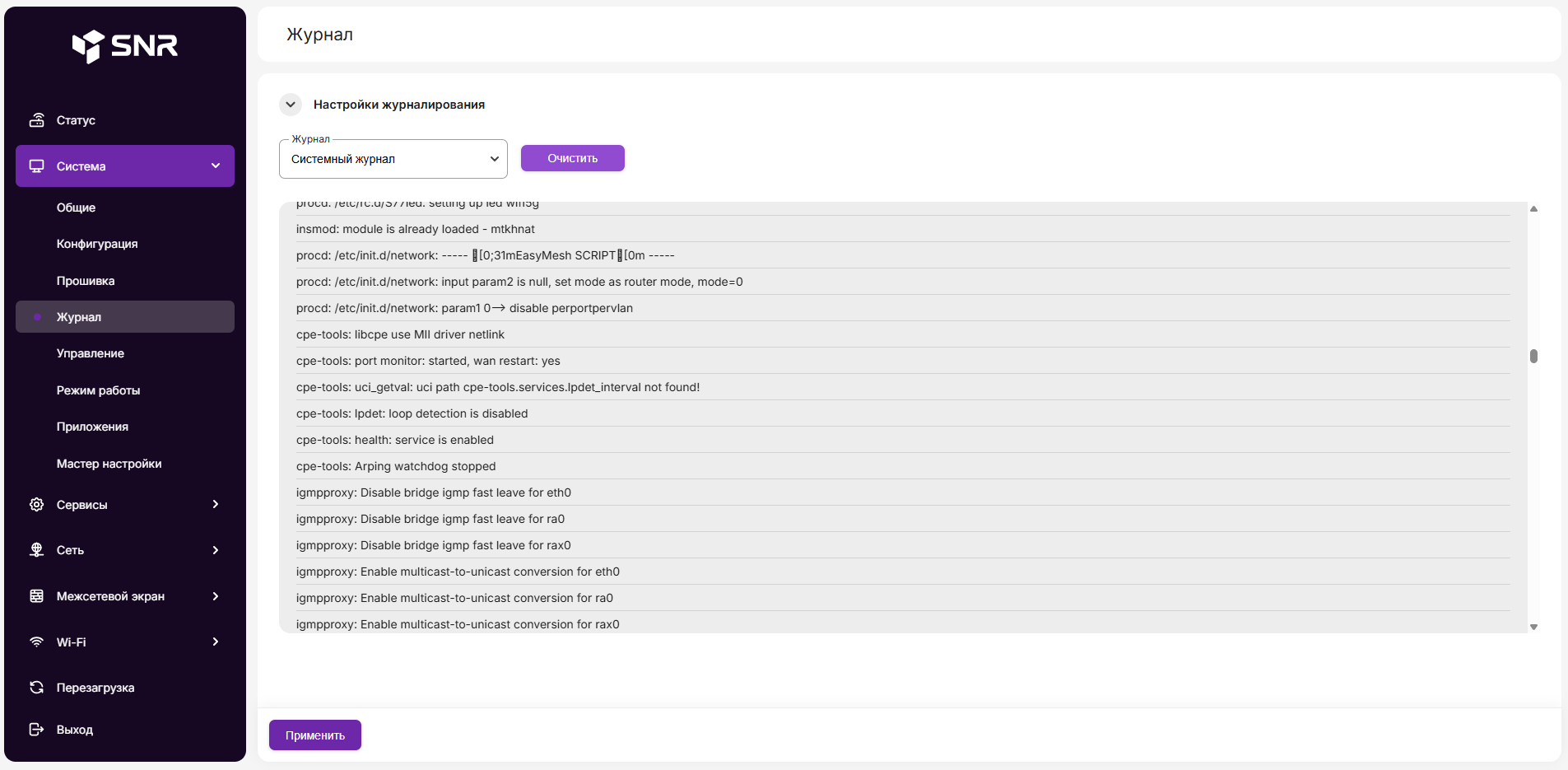Click the Сеть globe icon
Image resolution: width=1568 pixels, height=770 pixels.
37,550
